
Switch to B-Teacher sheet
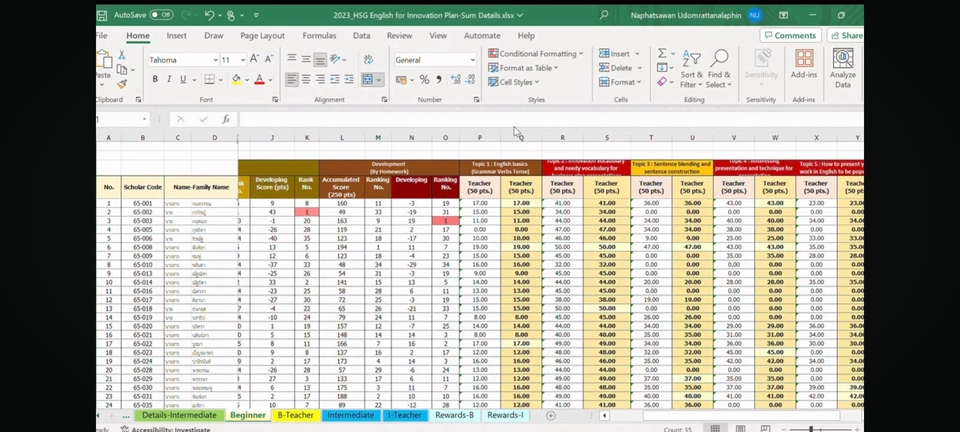[295, 415]
